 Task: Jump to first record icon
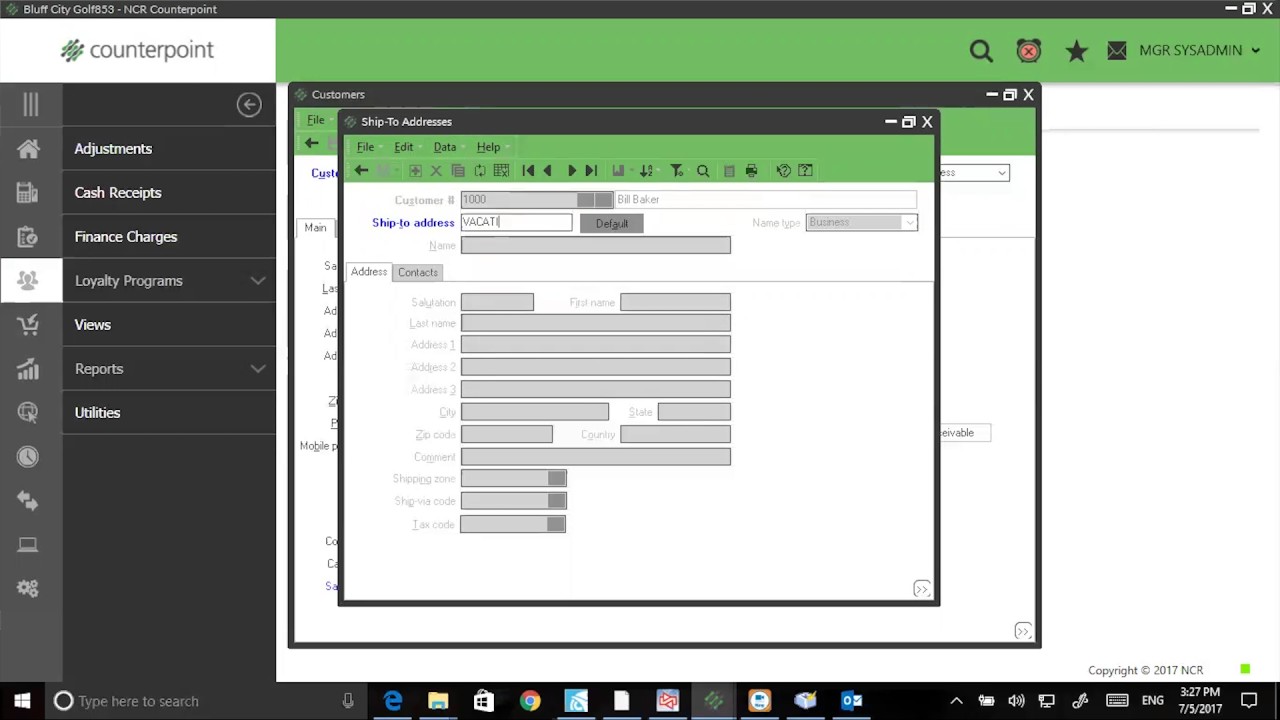(528, 171)
